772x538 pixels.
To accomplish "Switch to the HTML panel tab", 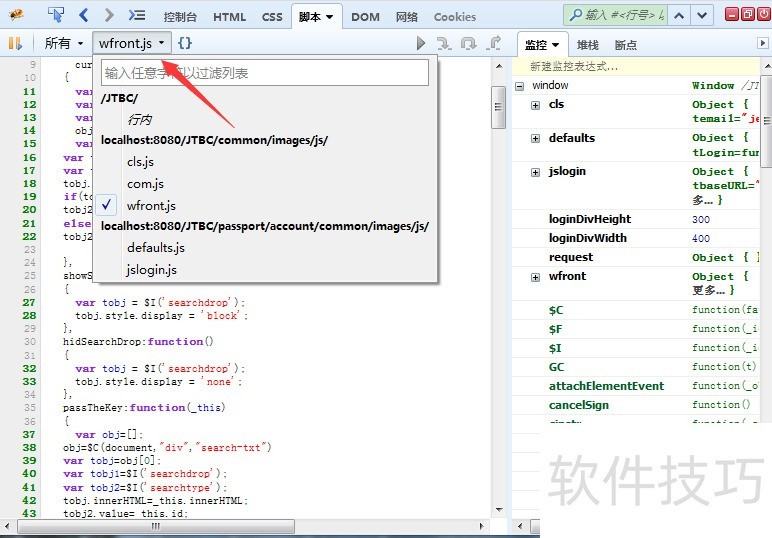I will tap(229, 17).
